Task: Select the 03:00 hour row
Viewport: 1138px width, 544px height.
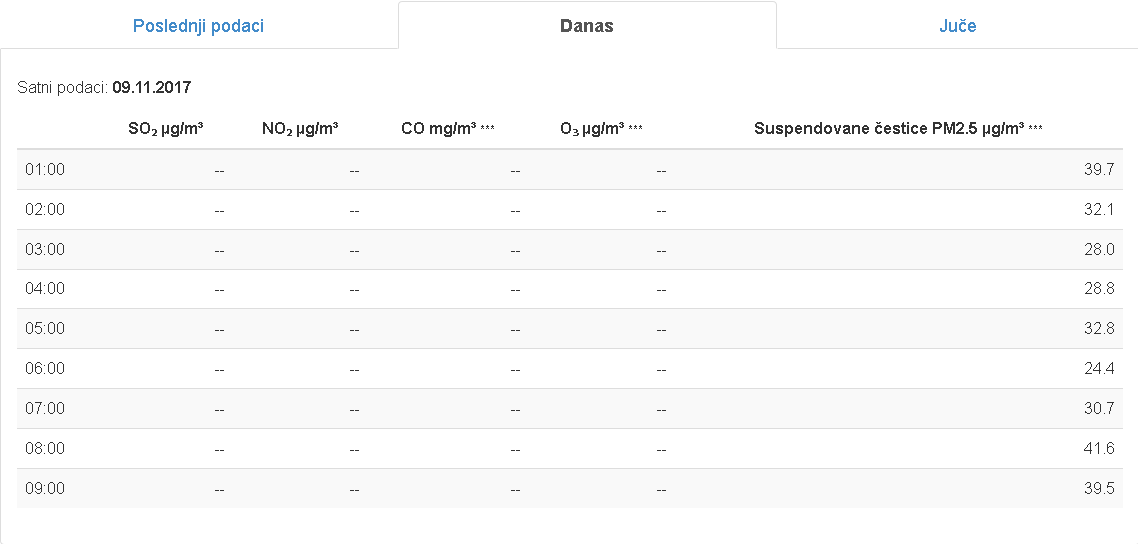Action: pos(570,250)
